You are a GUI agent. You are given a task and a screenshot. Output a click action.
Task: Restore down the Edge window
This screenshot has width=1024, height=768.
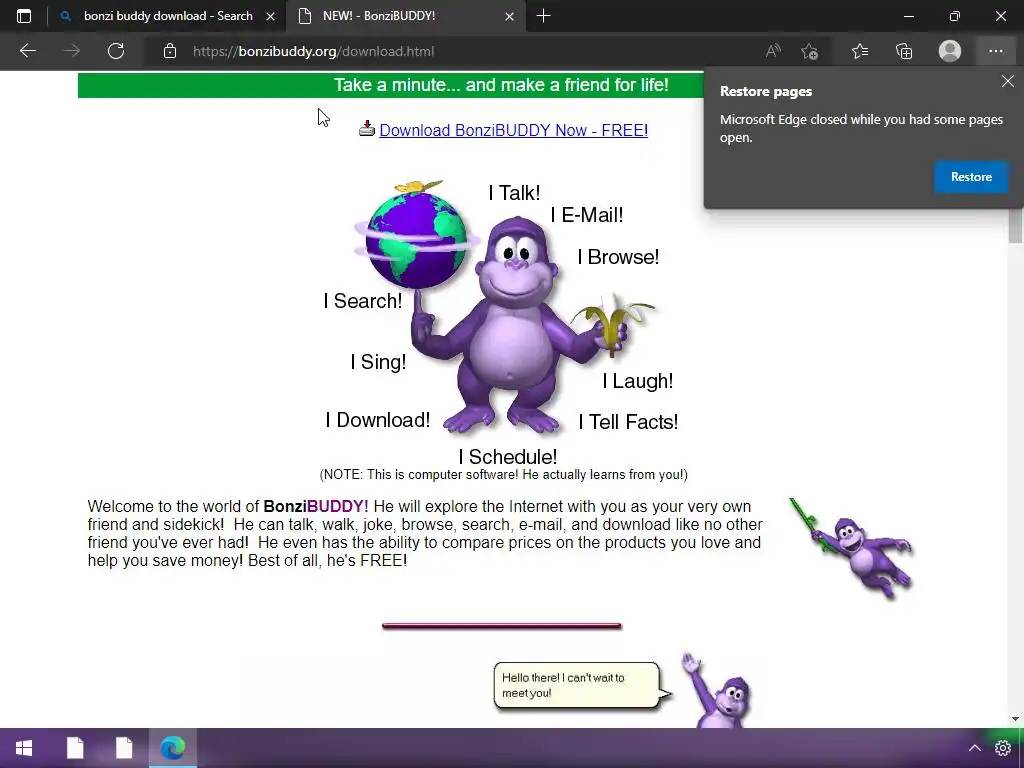point(955,16)
